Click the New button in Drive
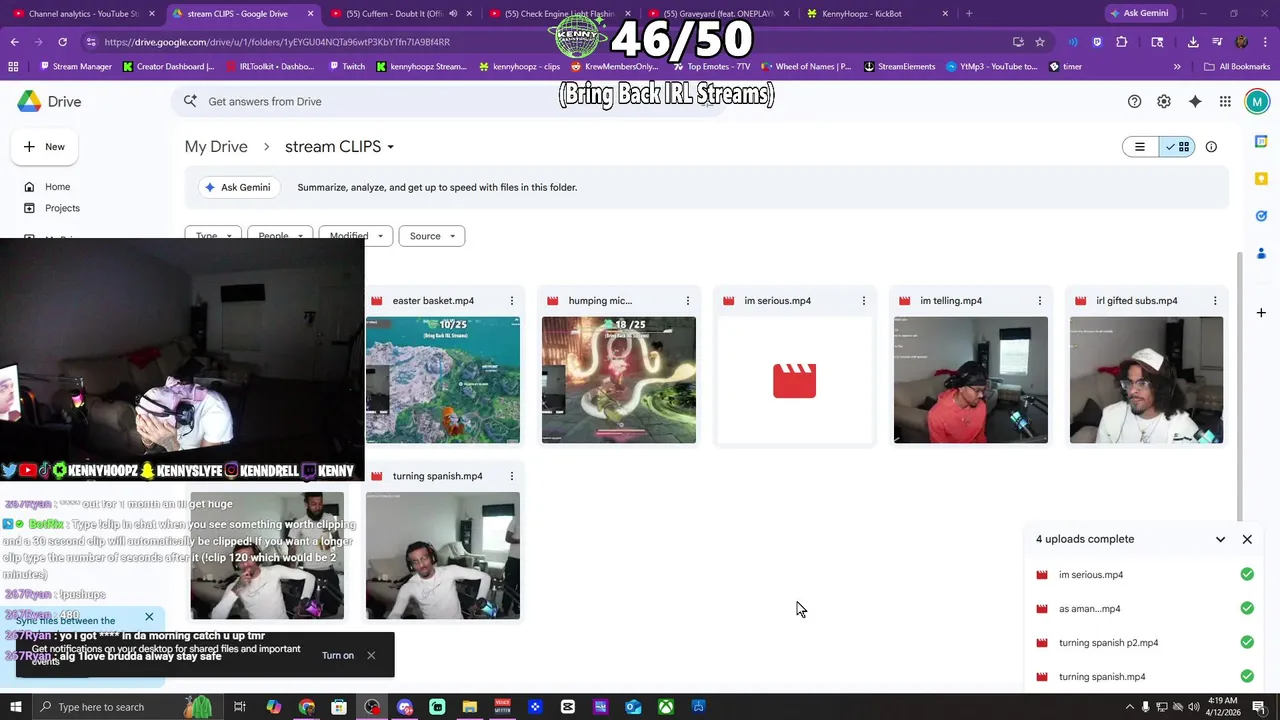The width and height of the screenshot is (1280, 720). point(45,147)
